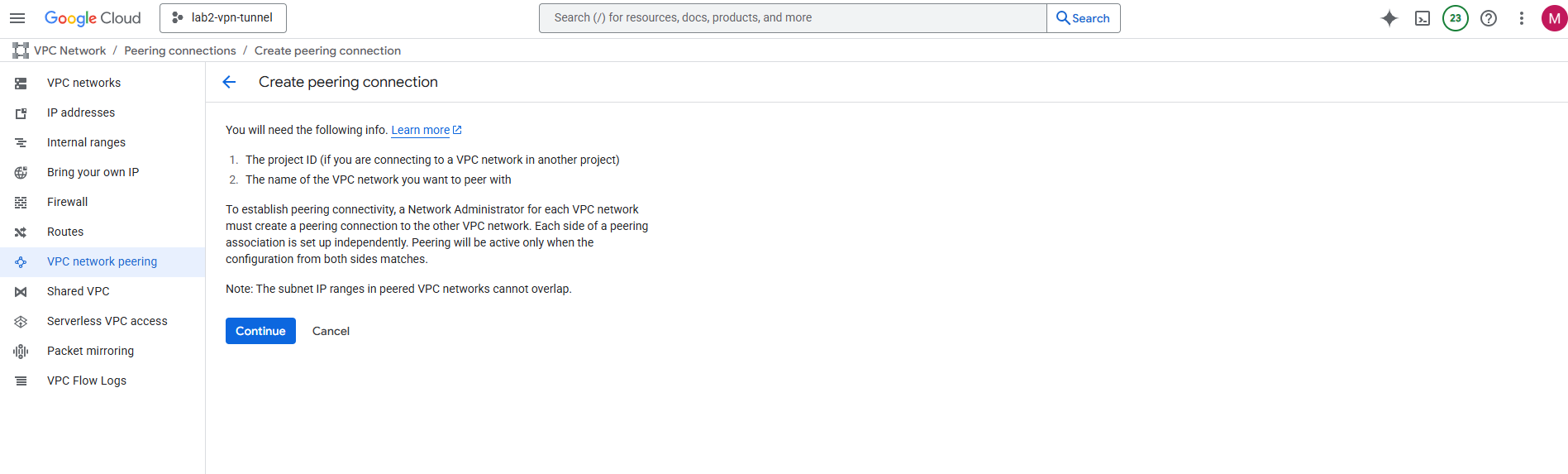Select VPC networks in the sidebar
This screenshot has height=474, width=1568.
tap(83, 83)
